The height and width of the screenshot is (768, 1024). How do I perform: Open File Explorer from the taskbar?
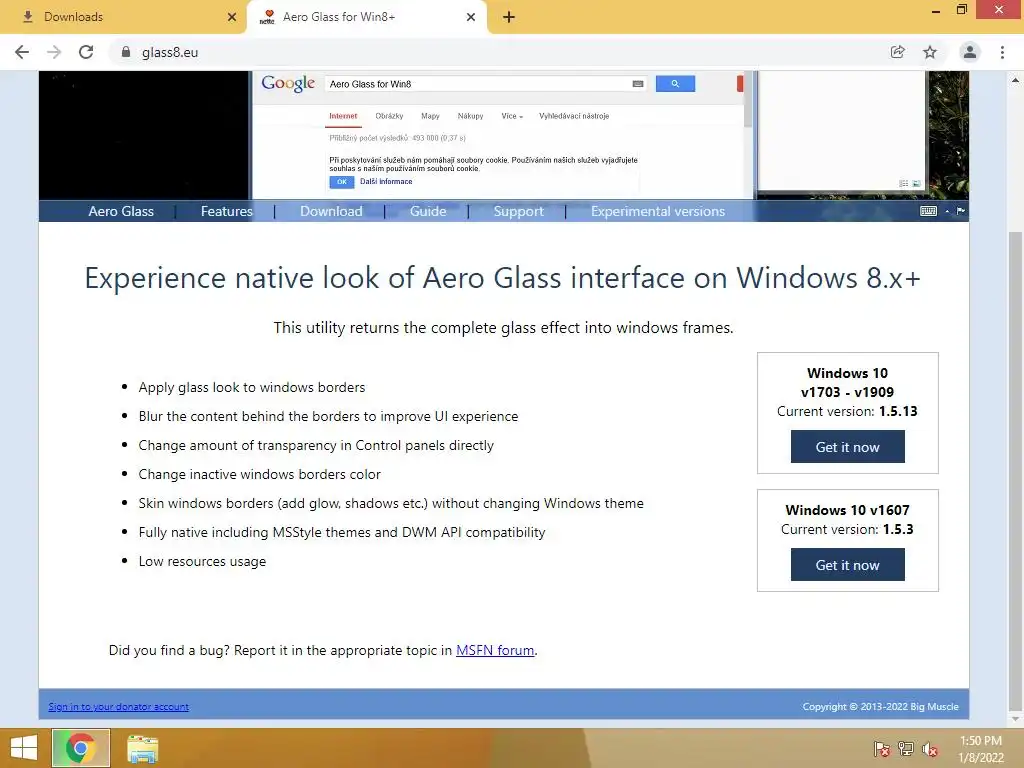click(142, 749)
